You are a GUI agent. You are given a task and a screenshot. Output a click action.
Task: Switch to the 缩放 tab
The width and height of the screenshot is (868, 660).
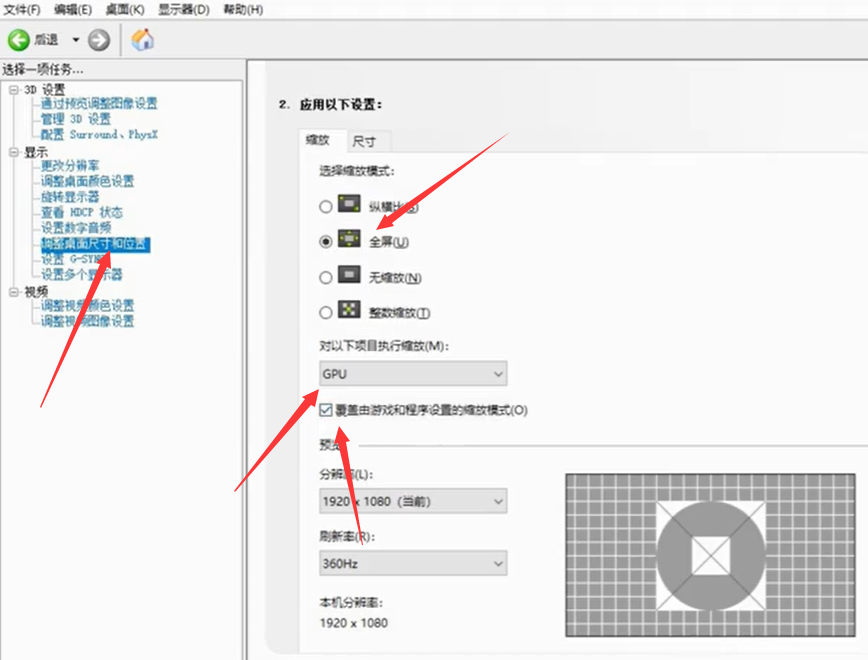tap(318, 140)
